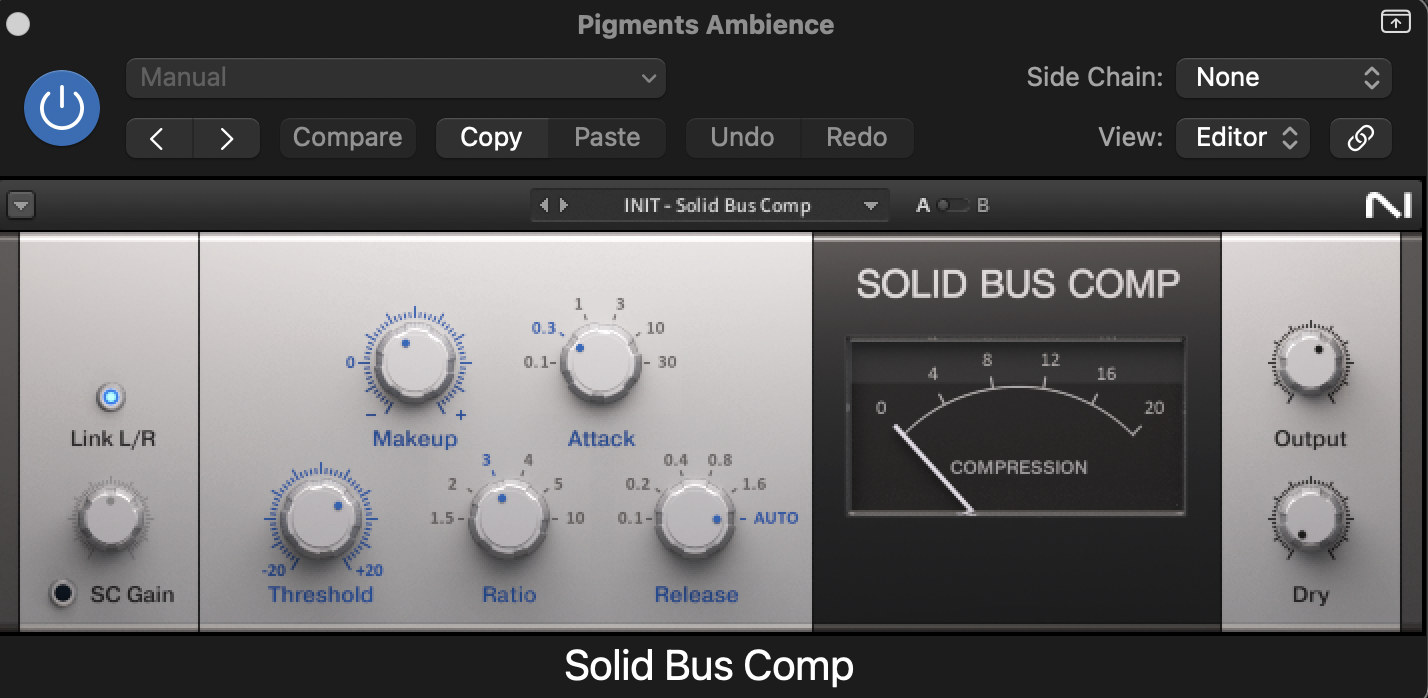
Task: Click the SC Gain knob
Action: (x=111, y=517)
